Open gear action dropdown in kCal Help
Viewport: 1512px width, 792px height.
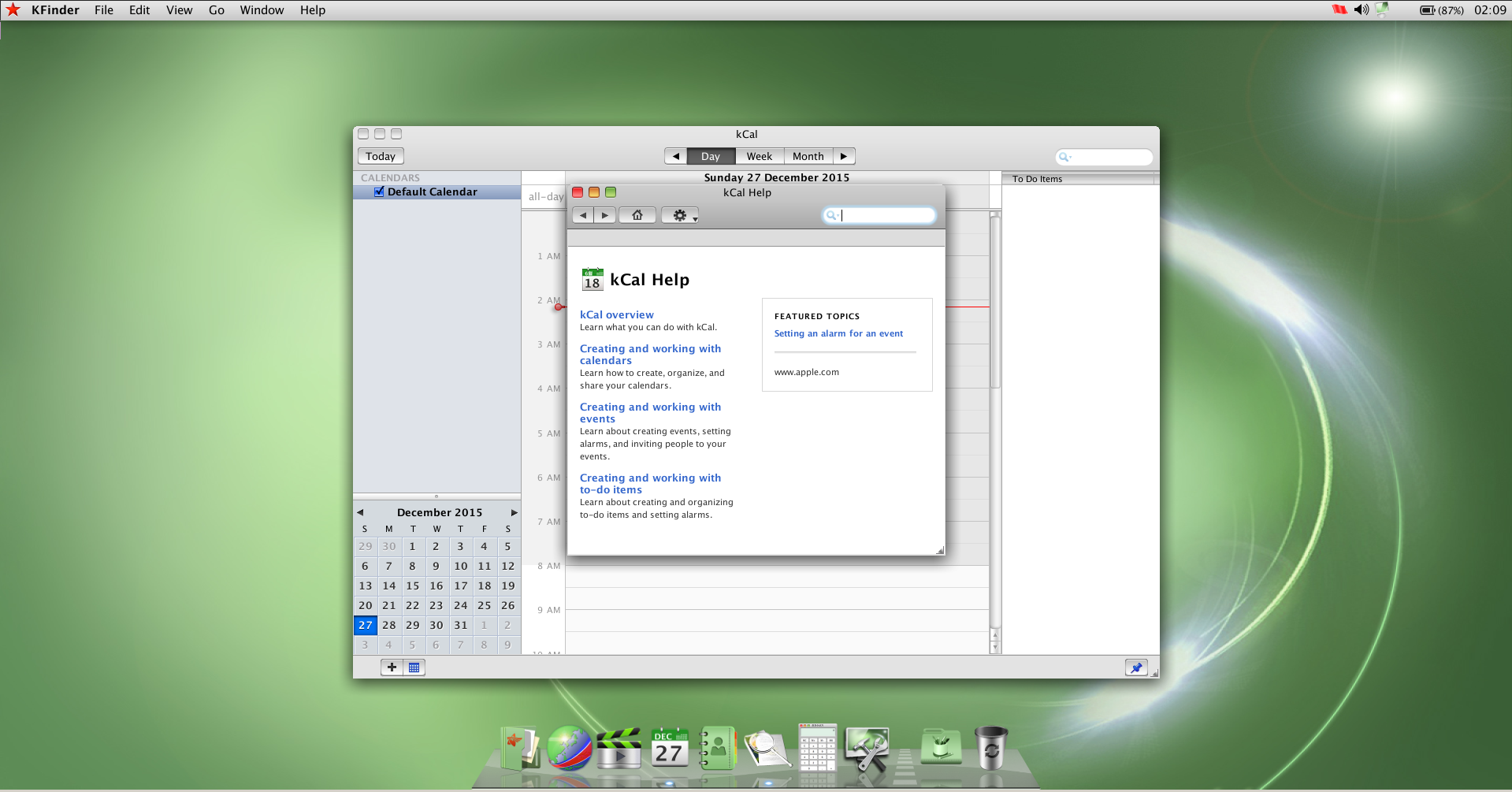(x=680, y=215)
